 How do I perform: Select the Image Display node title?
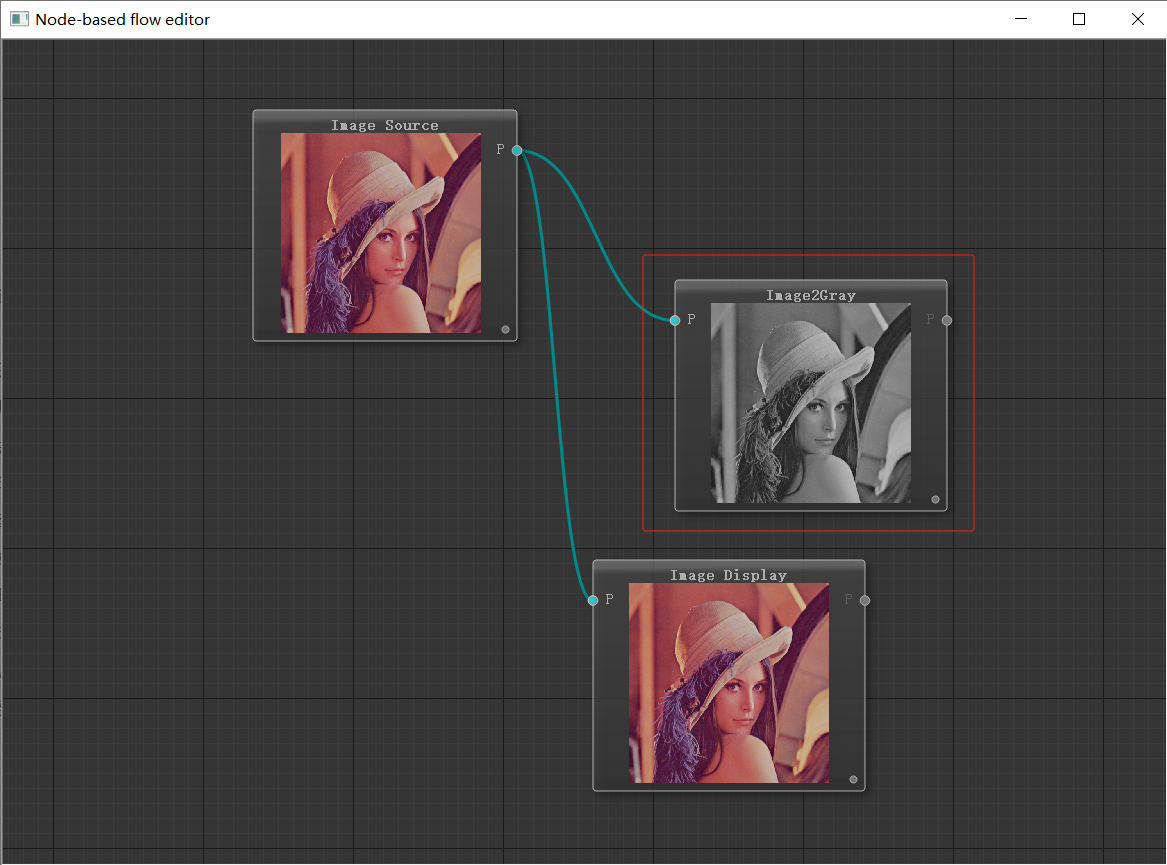tap(729, 575)
